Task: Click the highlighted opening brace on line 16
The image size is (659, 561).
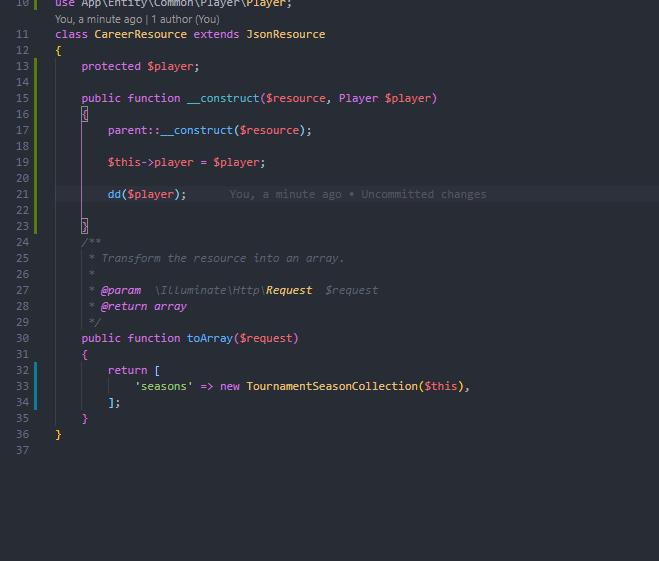Action: [x=85, y=114]
